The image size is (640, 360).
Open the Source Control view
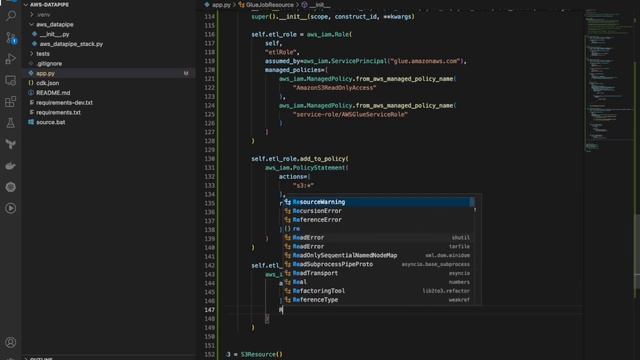(x=11, y=38)
